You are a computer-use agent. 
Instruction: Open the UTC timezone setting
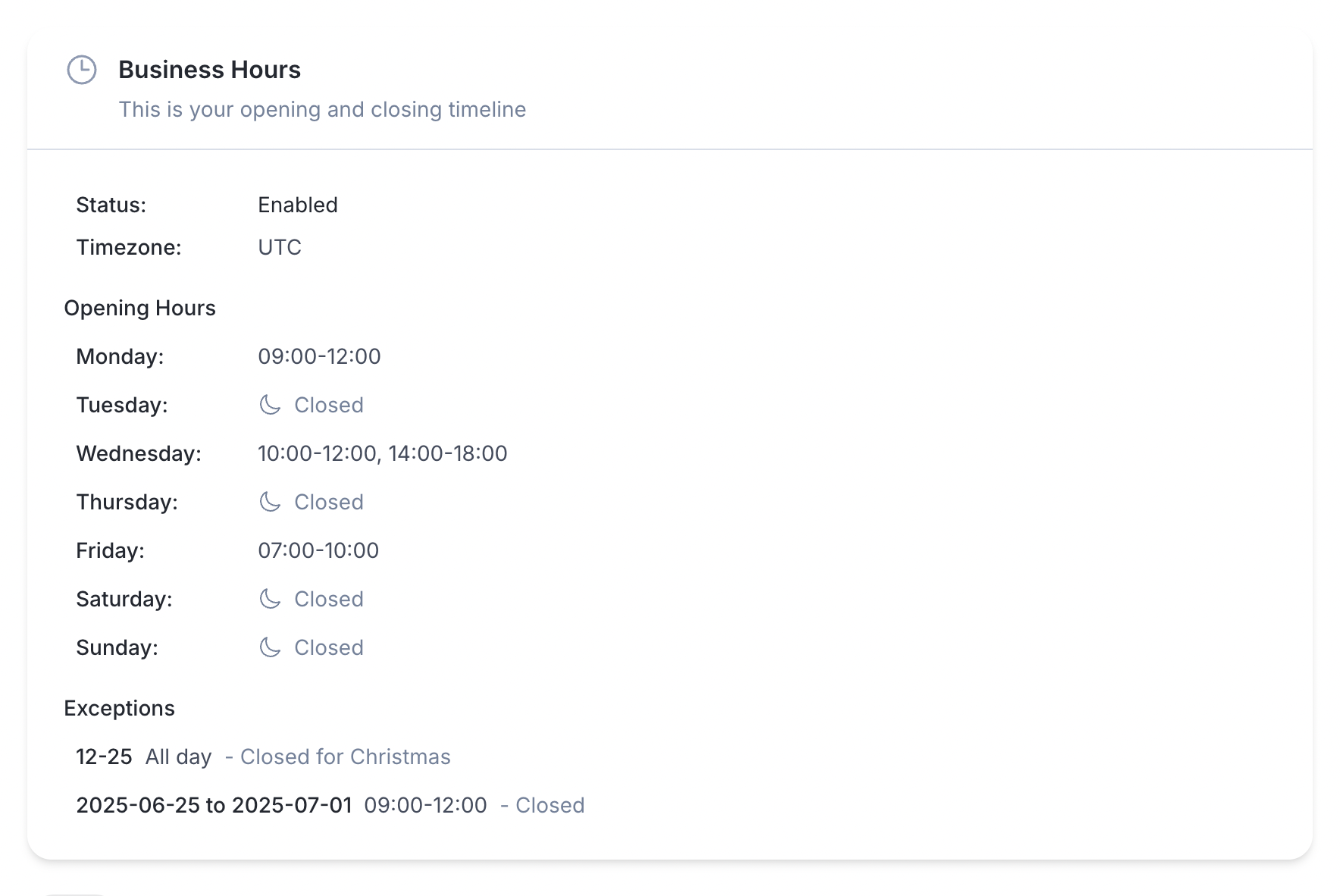click(279, 246)
